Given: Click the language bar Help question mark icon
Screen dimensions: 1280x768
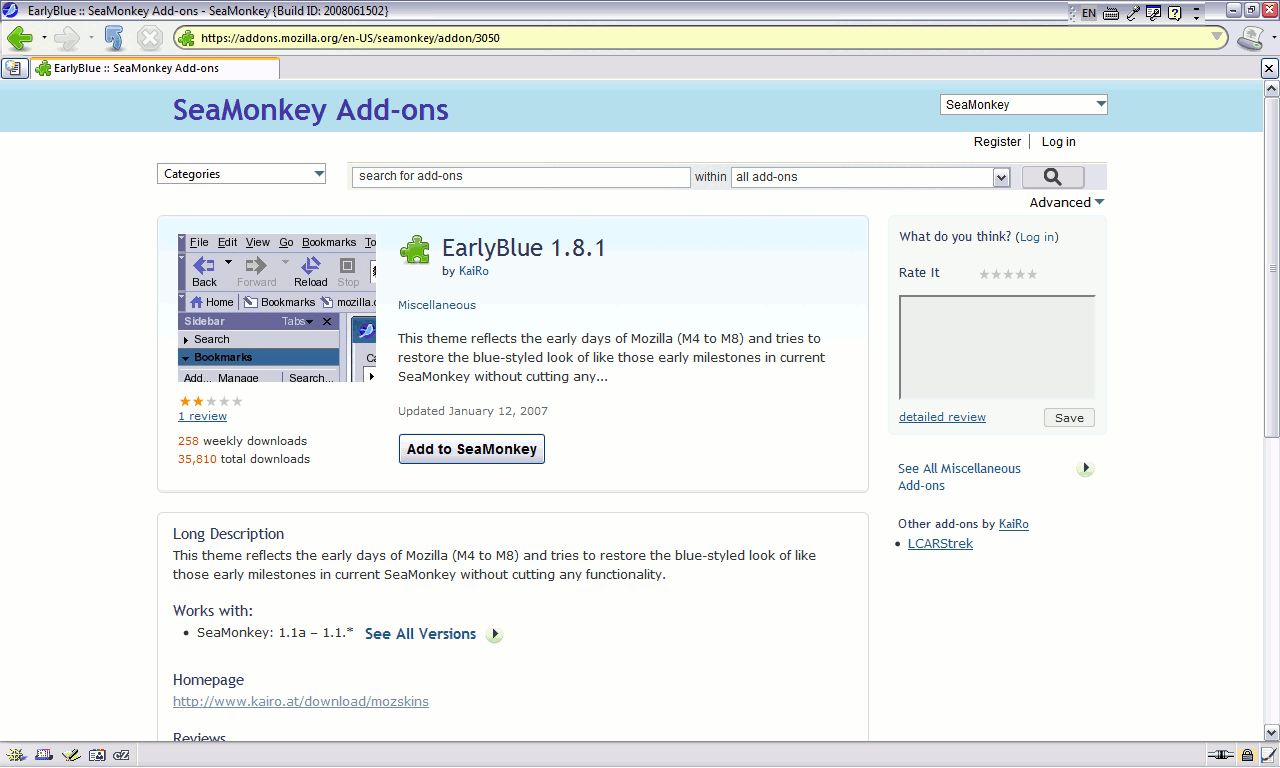Looking at the screenshot, I should [1175, 14].
